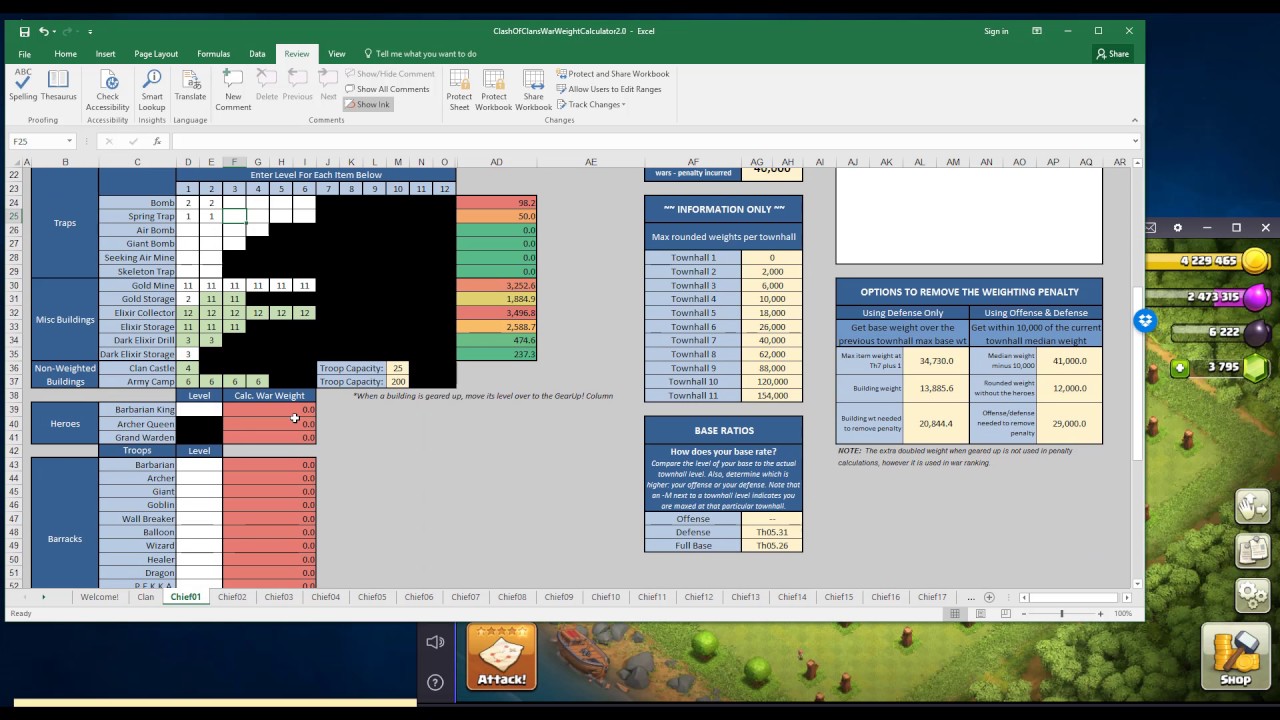Viewport: 1280px width, 720px height.
Task: Go to Previous comment
Action: (x=297, y=86)
